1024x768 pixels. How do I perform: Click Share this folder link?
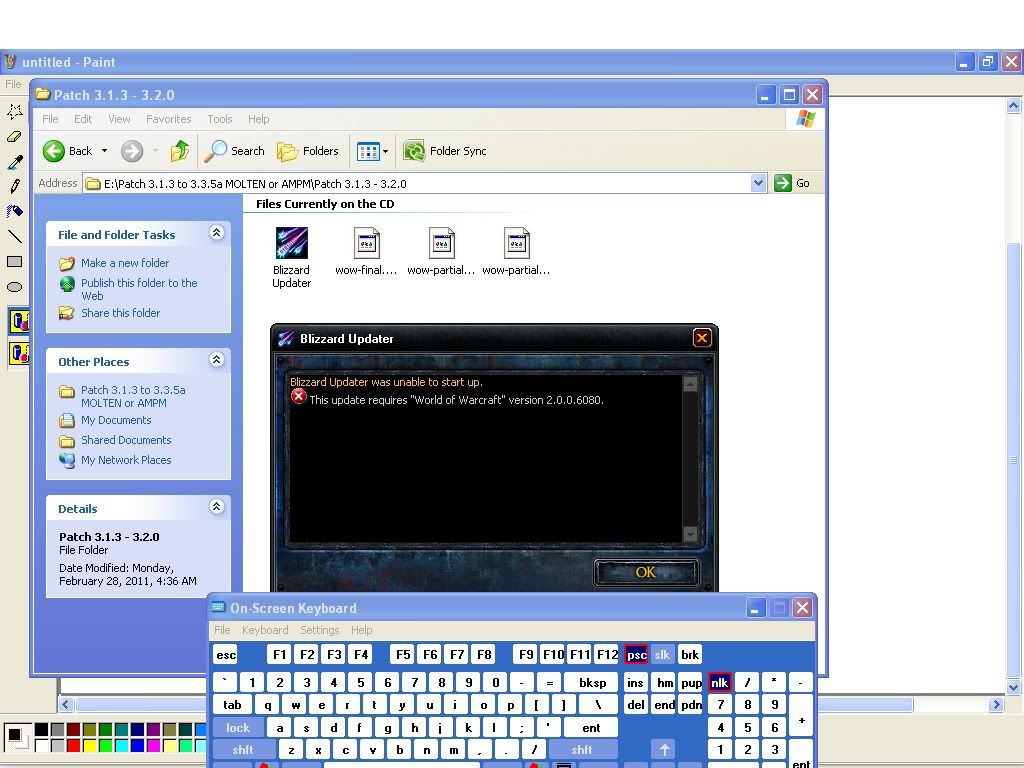click(120, 313)
